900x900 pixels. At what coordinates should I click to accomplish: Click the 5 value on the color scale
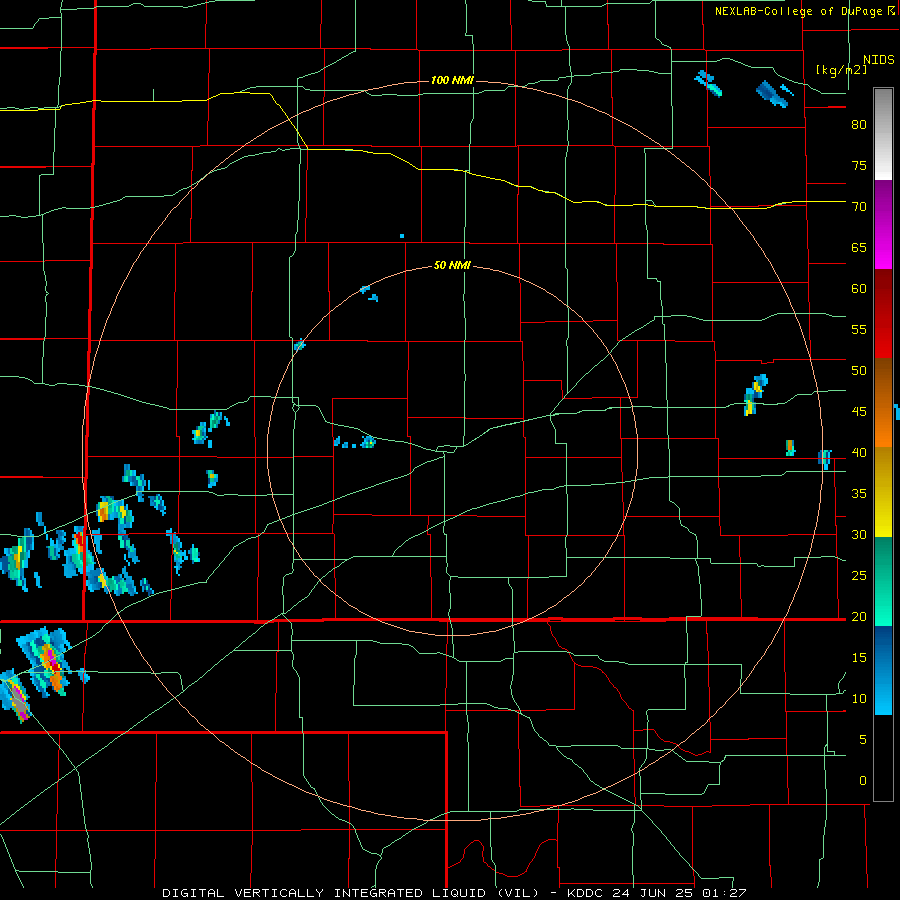pos(863,739)
